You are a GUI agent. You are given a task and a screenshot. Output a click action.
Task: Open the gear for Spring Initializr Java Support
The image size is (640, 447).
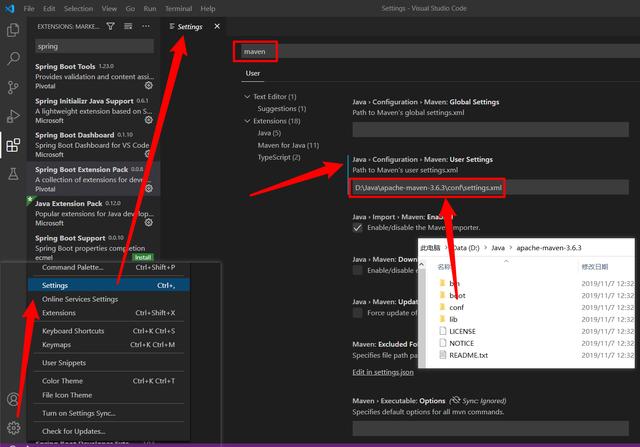click(x=149, y=120)
